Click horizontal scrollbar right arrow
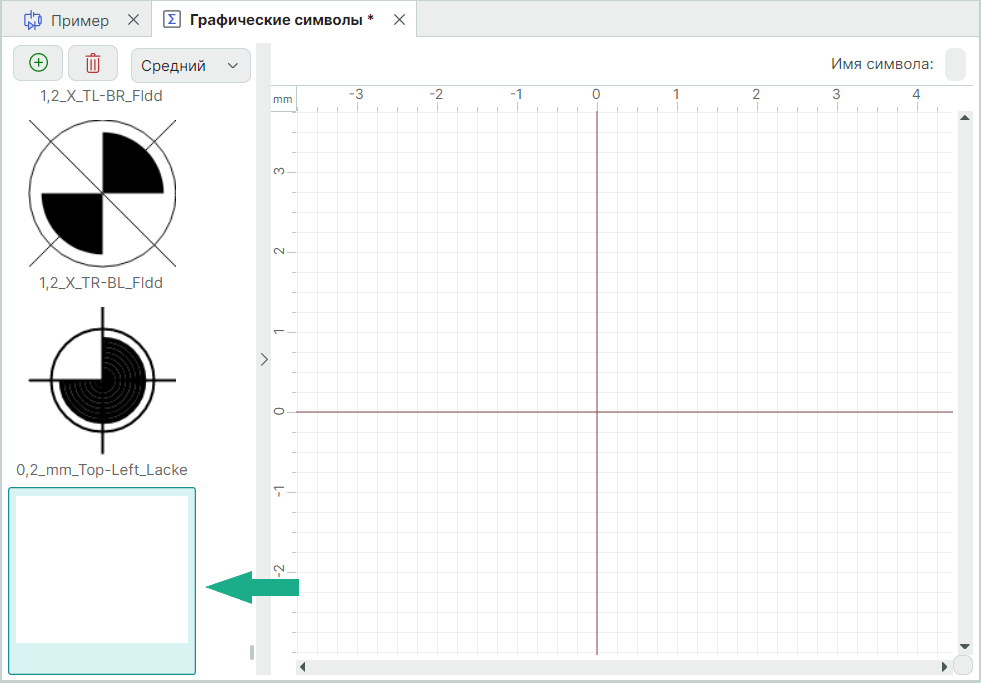The height and width of the screenshot is (683, 981). coord(944,666)
